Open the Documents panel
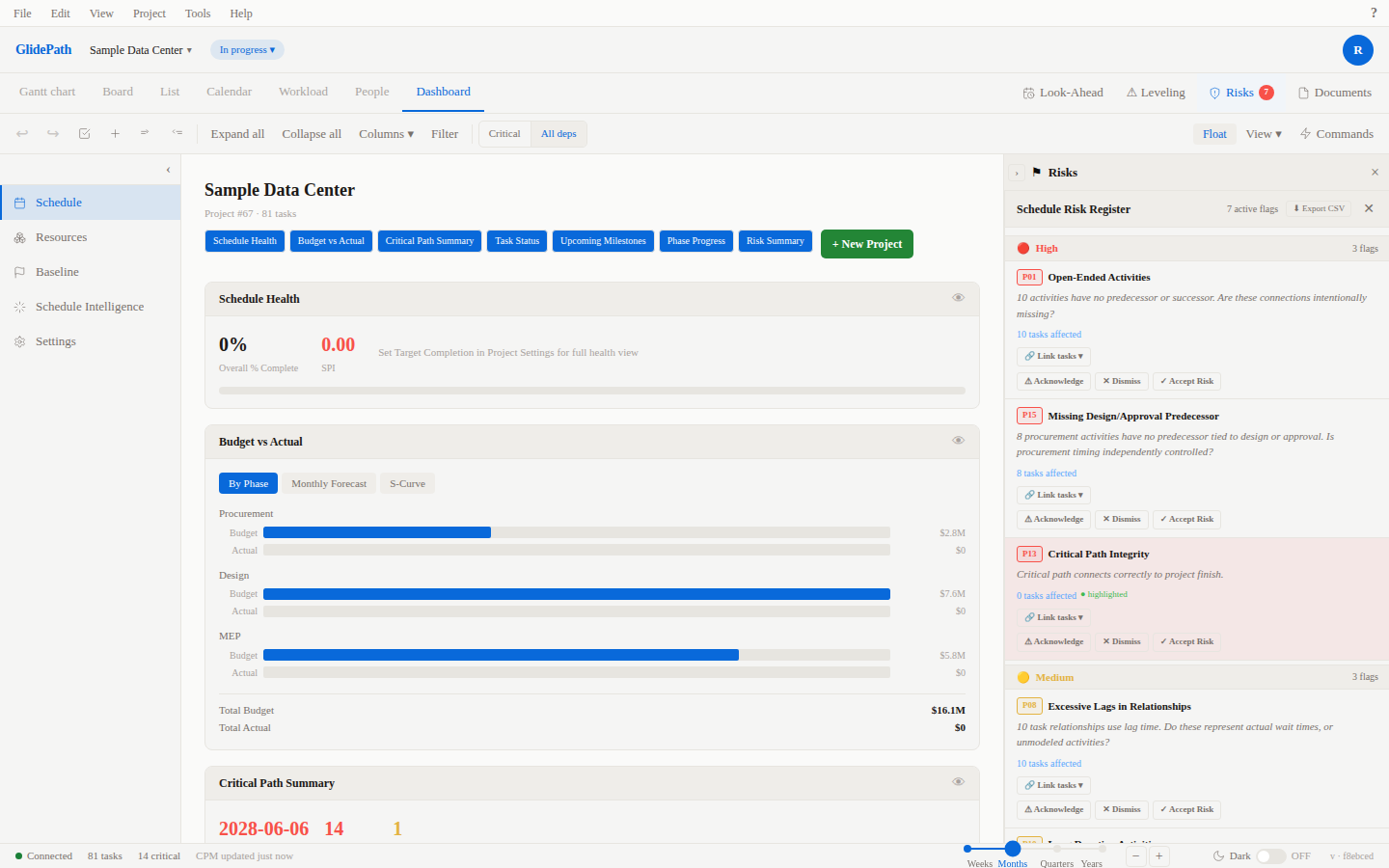1389x868 pixels. (1335, 93)
